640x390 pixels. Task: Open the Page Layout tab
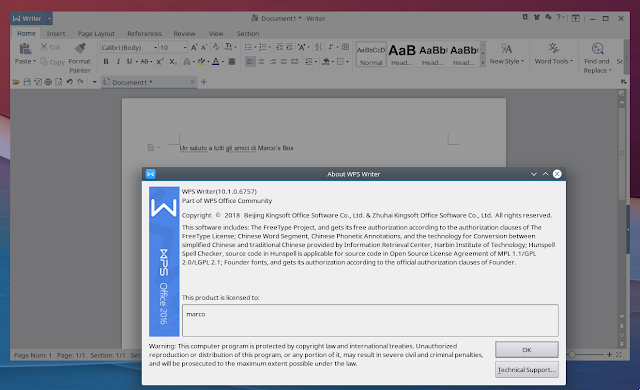click(96, 33)
